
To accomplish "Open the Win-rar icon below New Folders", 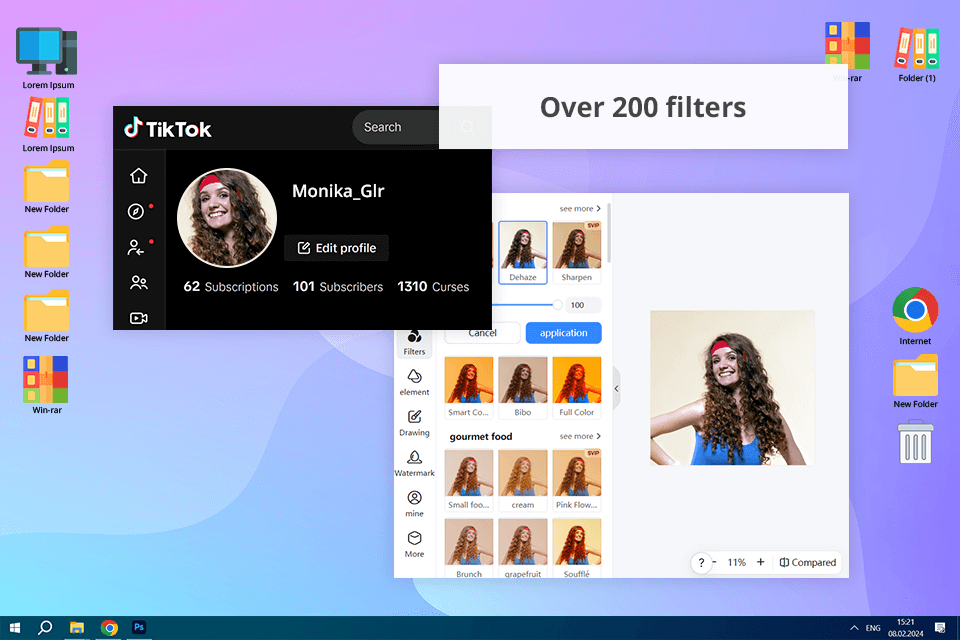I will (x=47, y=385).
